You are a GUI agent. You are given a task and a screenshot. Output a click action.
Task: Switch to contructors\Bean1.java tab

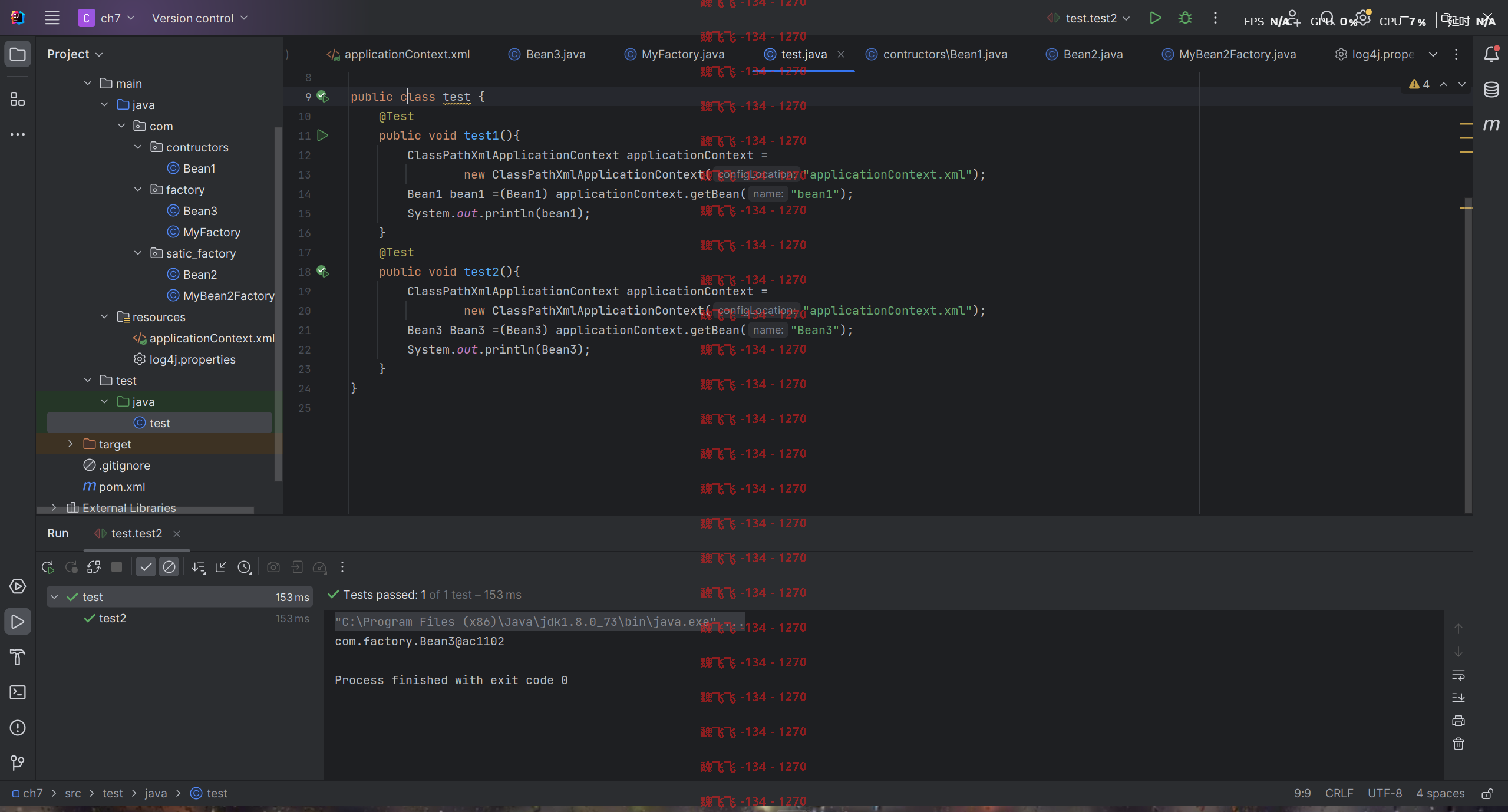click(937, 54)
